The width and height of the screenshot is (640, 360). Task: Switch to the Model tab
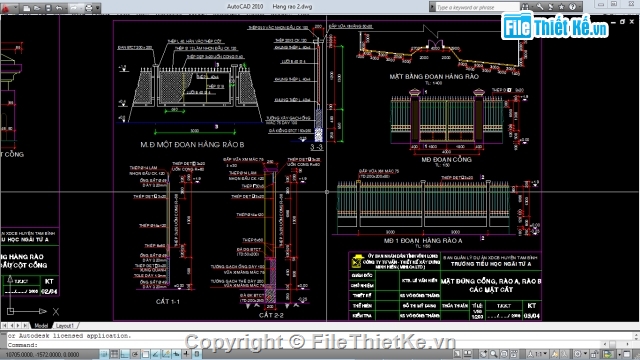pyautogui.click(x=41, y=326)
